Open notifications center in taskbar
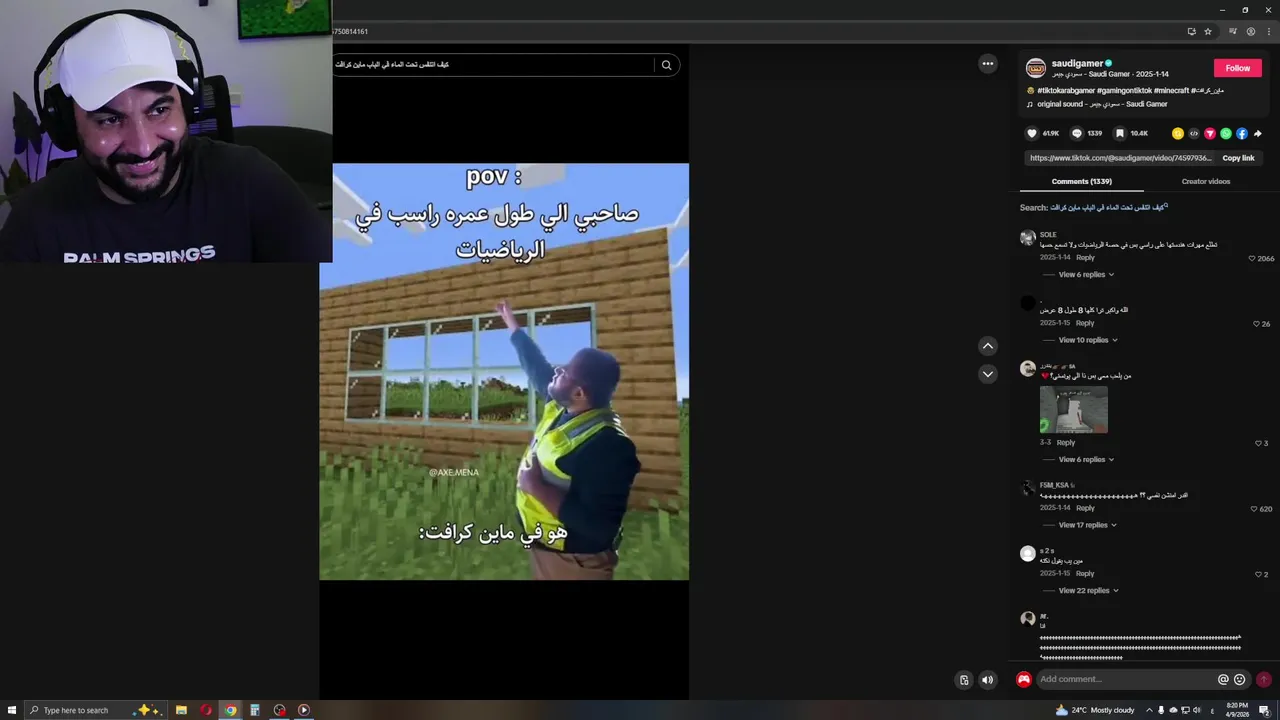 [1264, 710]
